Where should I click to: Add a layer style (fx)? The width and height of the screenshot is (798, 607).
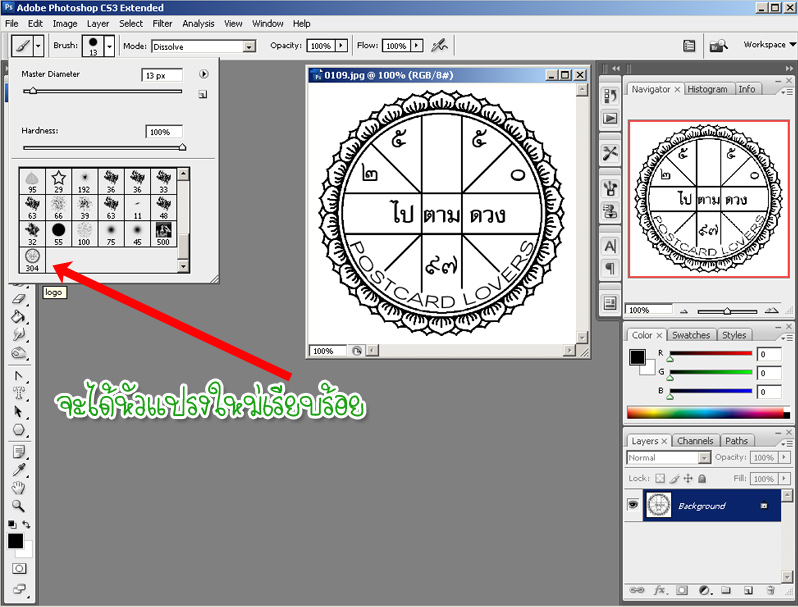point(660,590)
